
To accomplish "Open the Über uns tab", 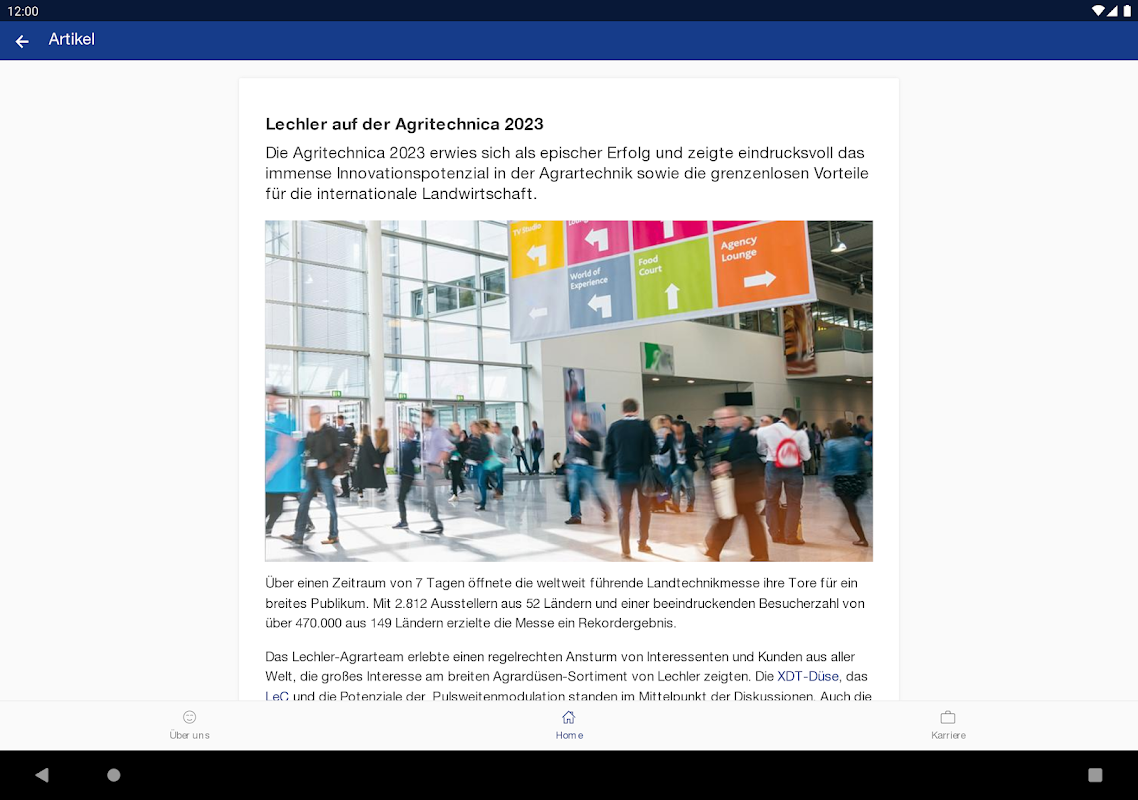I will point(189,725).
